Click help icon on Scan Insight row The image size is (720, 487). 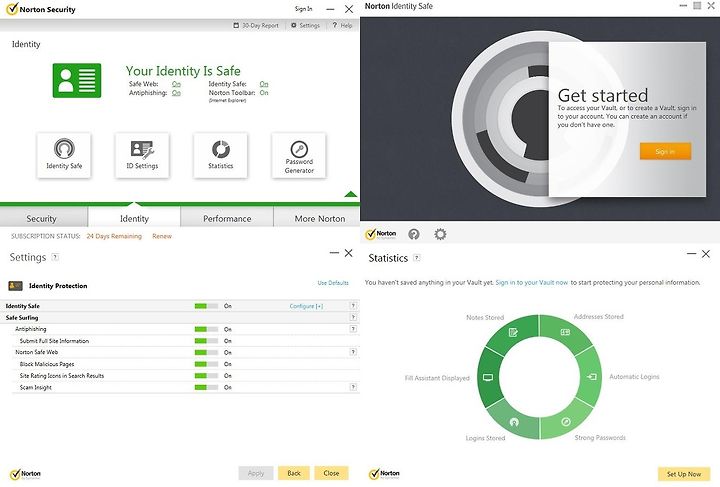[353, 387]
